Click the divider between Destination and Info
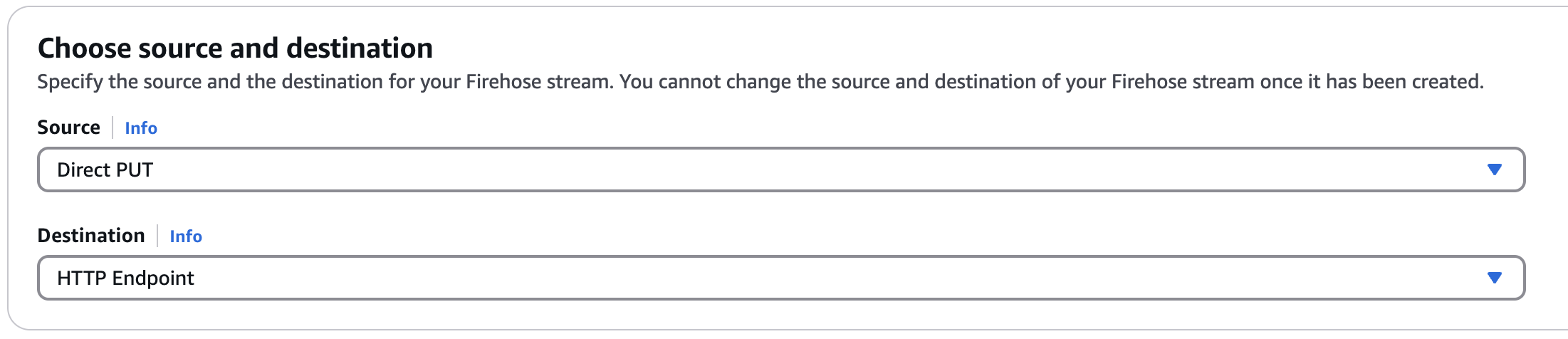Viewport: 1568px width, 339px height. [x=157, y=236]
